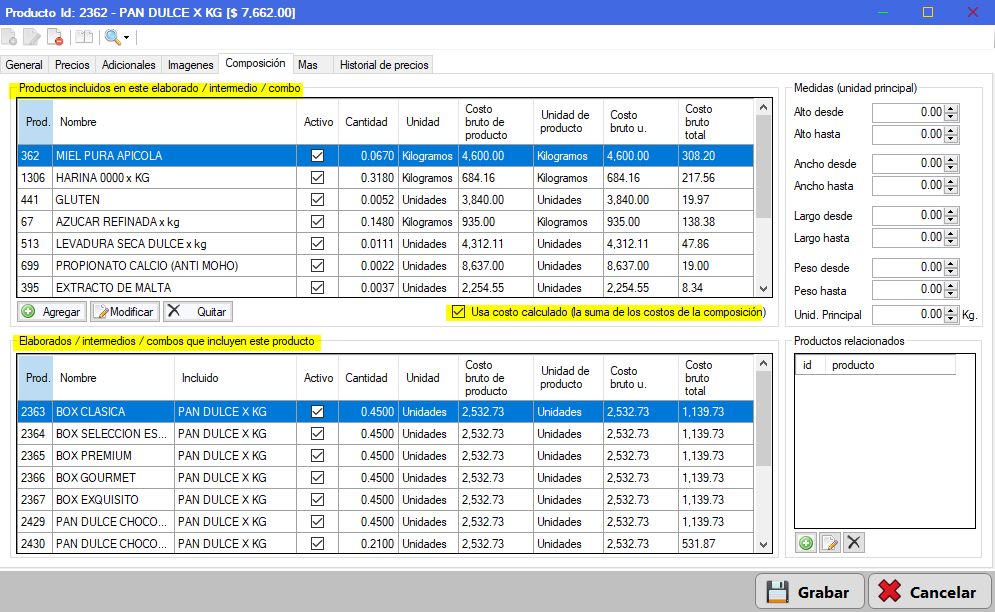Select the AZUCAR REFINADA x kg row

click(385, 222)
